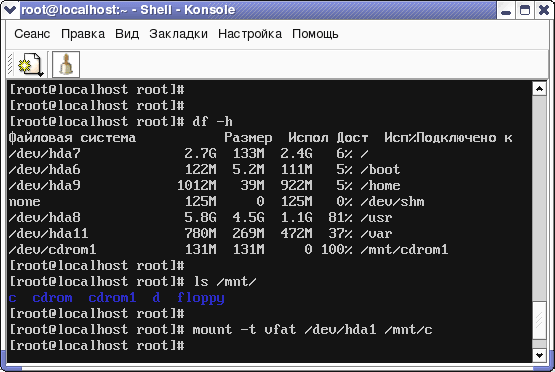555x372 pixels.
Task: Click the toolbar drag handle
Action: pyautogui.click(x=10, y=64)
